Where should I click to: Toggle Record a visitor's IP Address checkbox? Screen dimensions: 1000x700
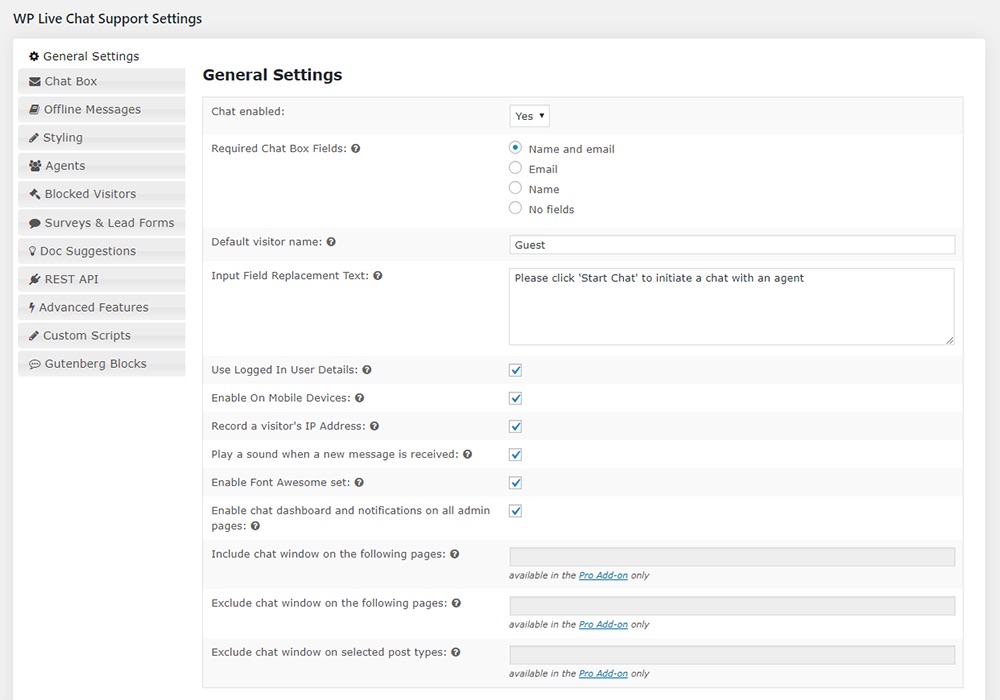click(x=515, y=427)
